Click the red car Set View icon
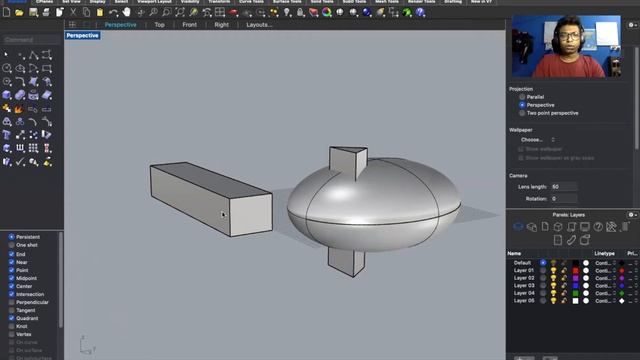 (x=233, y=13)
